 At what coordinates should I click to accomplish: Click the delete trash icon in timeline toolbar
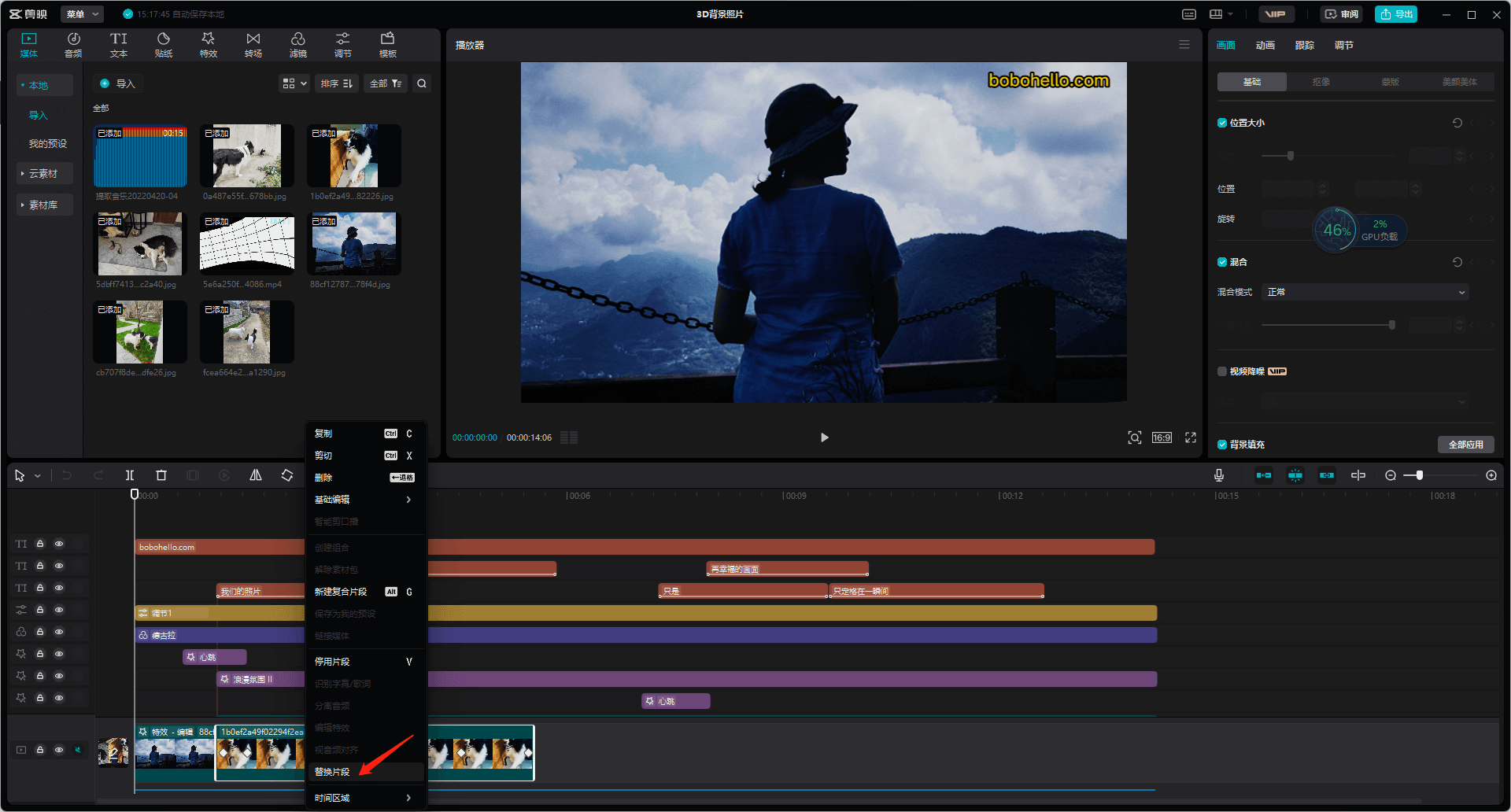point(161,475)
